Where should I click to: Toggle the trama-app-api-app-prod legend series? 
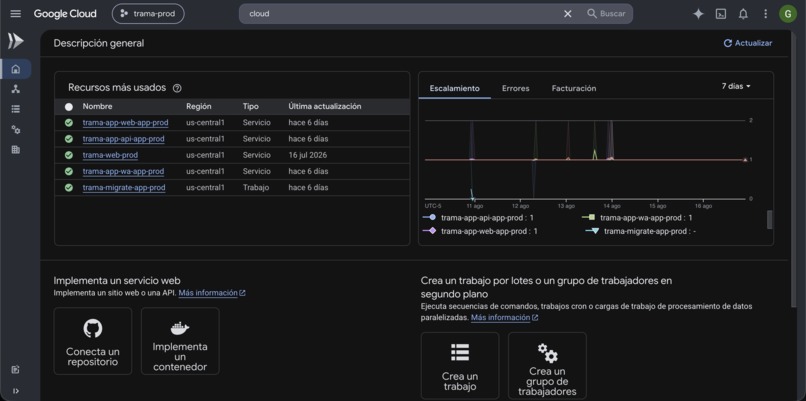[x=478, y=217]
